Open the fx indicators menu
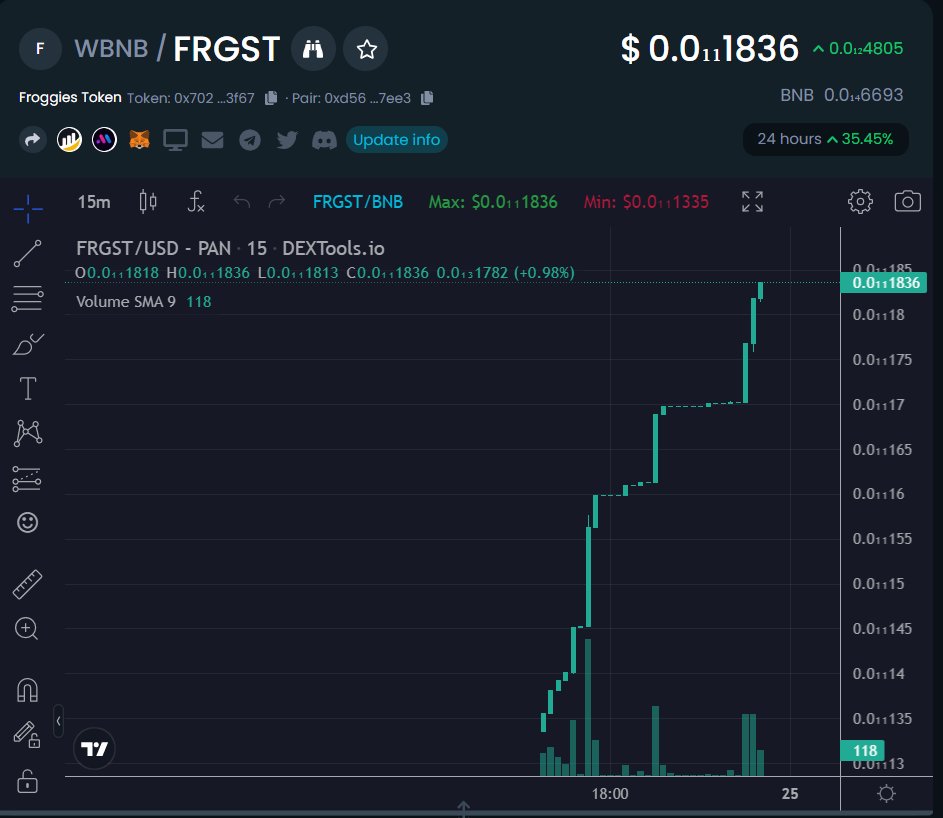This screenshot has width=943, height=818. [x=196, y=201]
